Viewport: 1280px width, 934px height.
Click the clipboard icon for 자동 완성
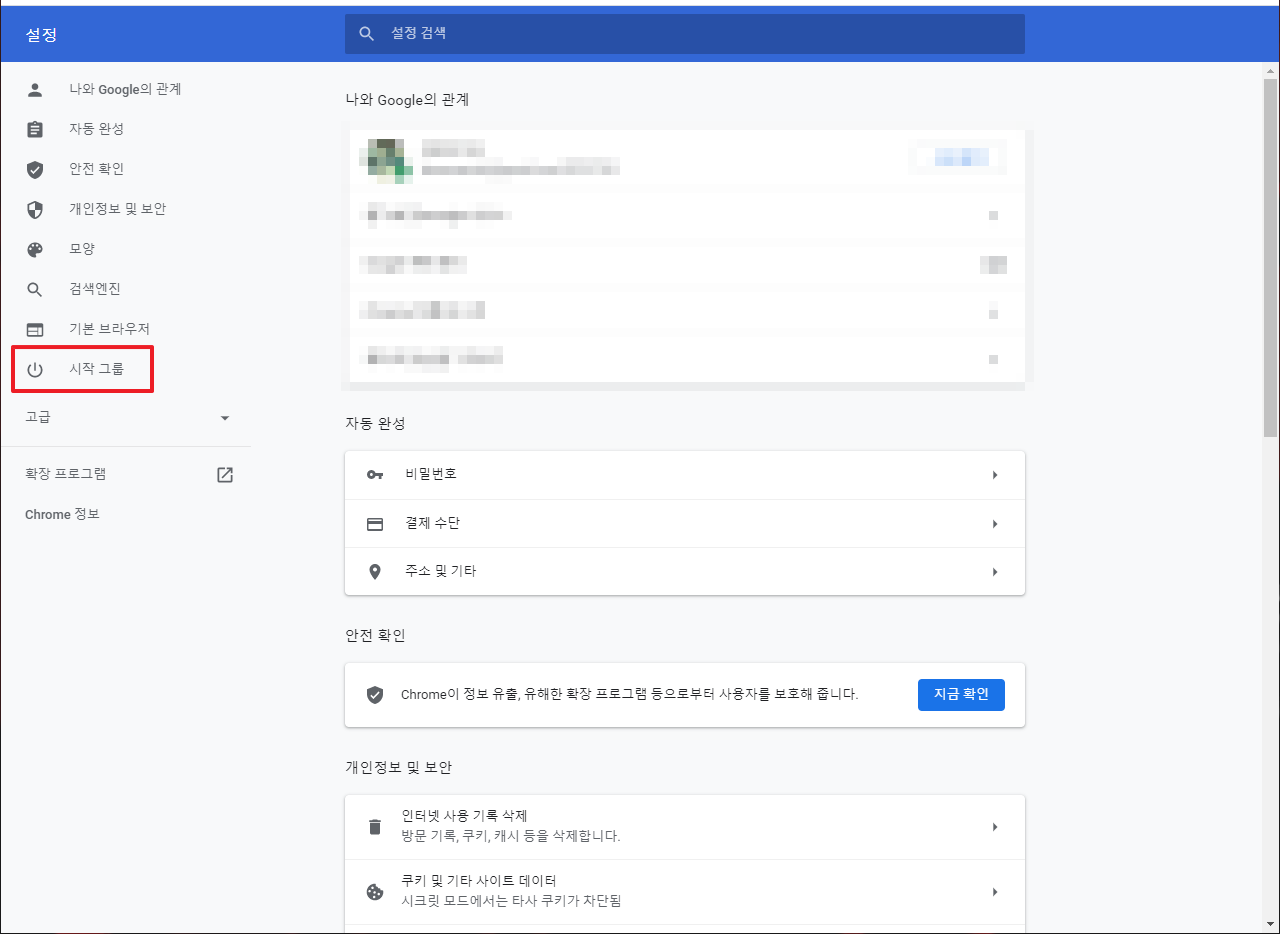click(35, 129)
